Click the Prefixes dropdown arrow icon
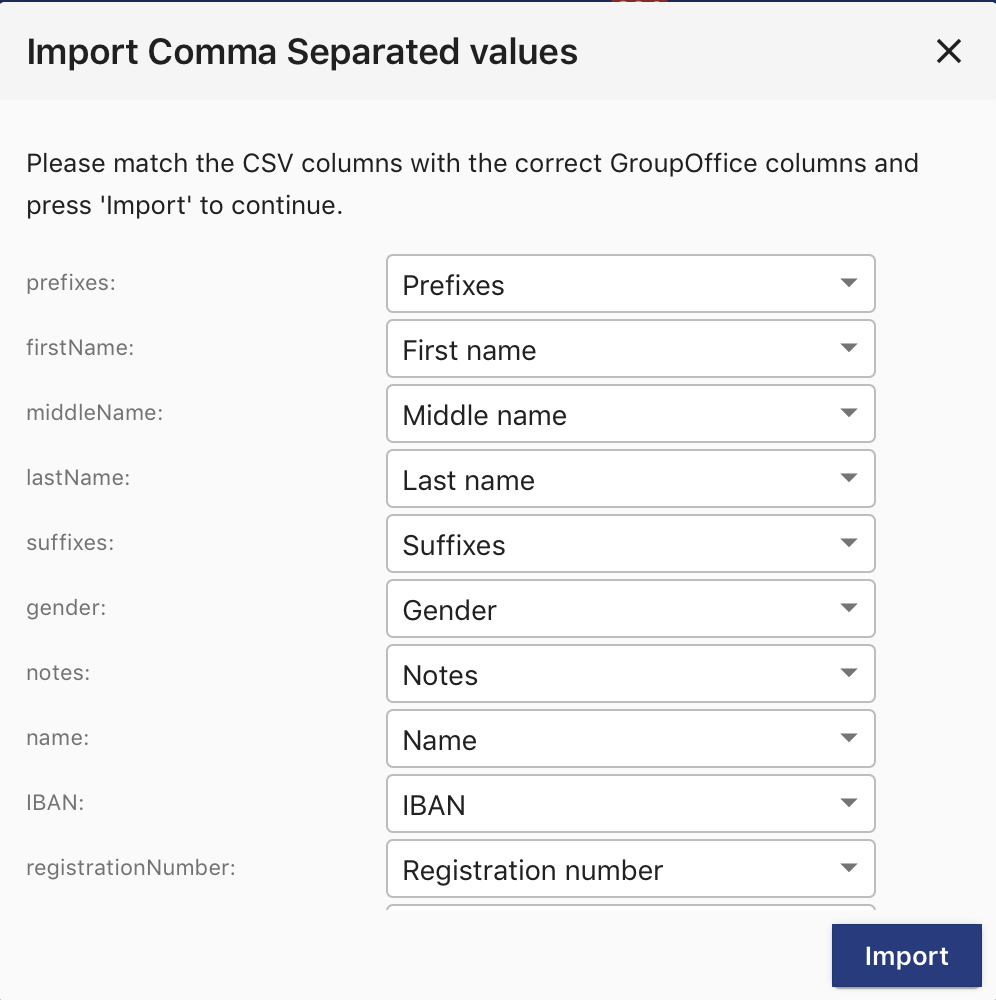 (848, 283)
